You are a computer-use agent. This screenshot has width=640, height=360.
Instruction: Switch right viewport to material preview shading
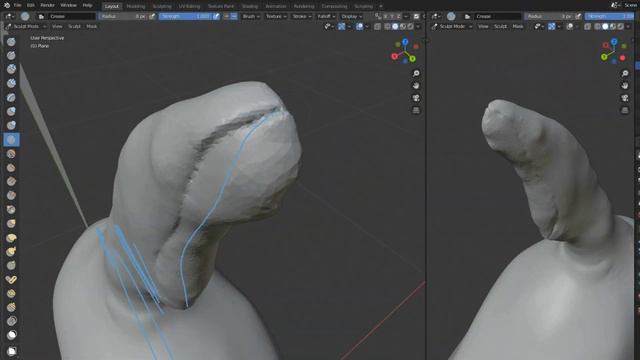[613, 27]
